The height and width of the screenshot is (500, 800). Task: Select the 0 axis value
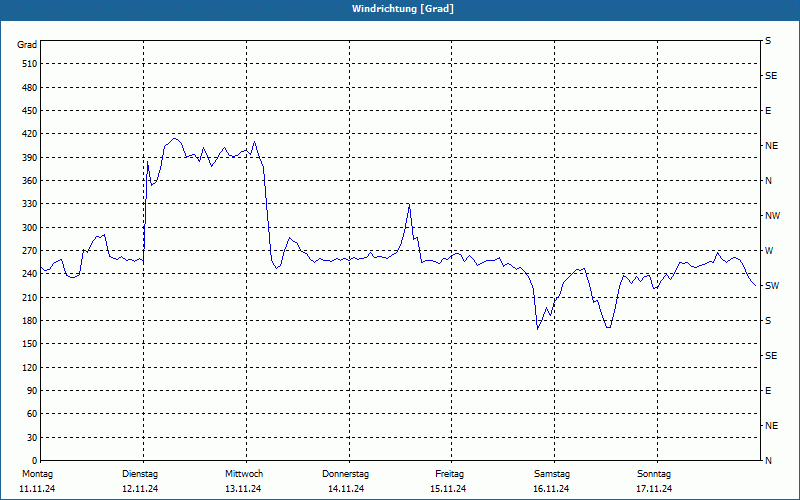35,461
